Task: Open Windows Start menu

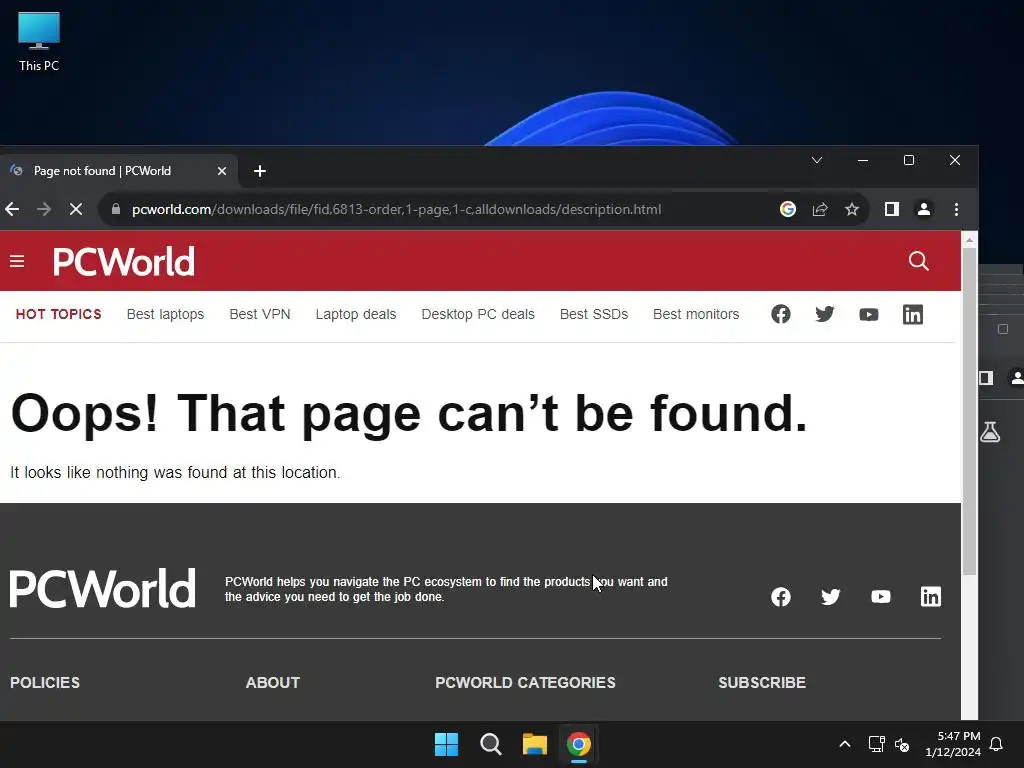Action: click(x=447, y=744)
